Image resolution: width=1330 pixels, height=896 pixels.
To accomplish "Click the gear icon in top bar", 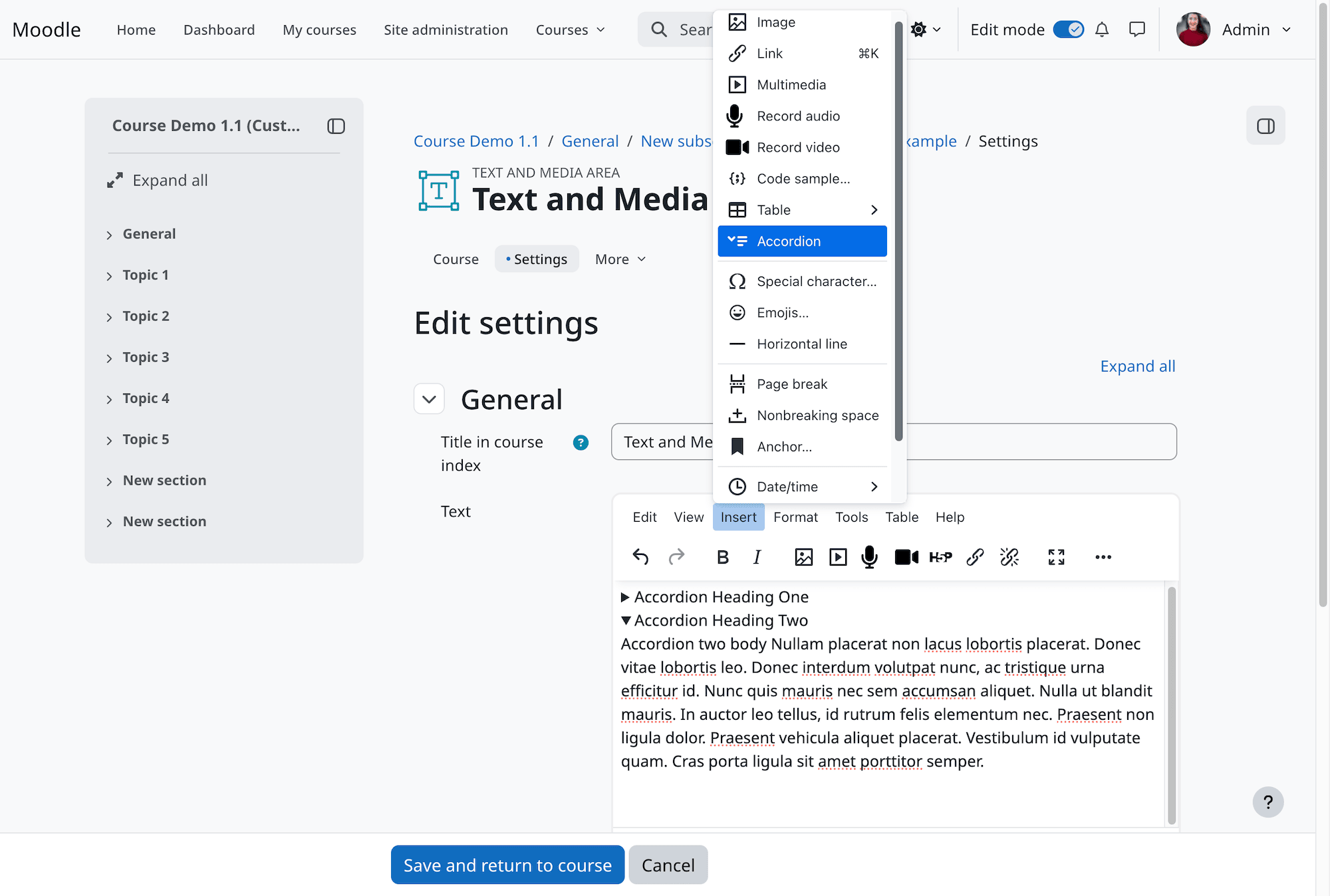I will coord(918,29).
